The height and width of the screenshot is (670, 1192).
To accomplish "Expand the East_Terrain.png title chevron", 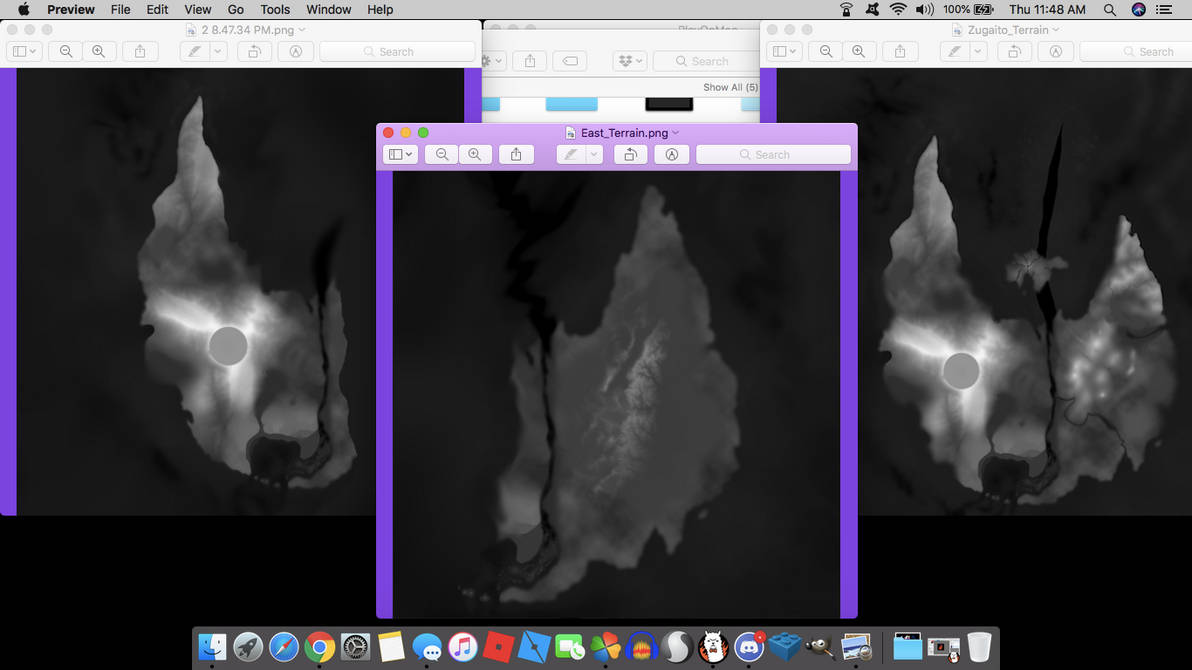I will click(676, 133).
